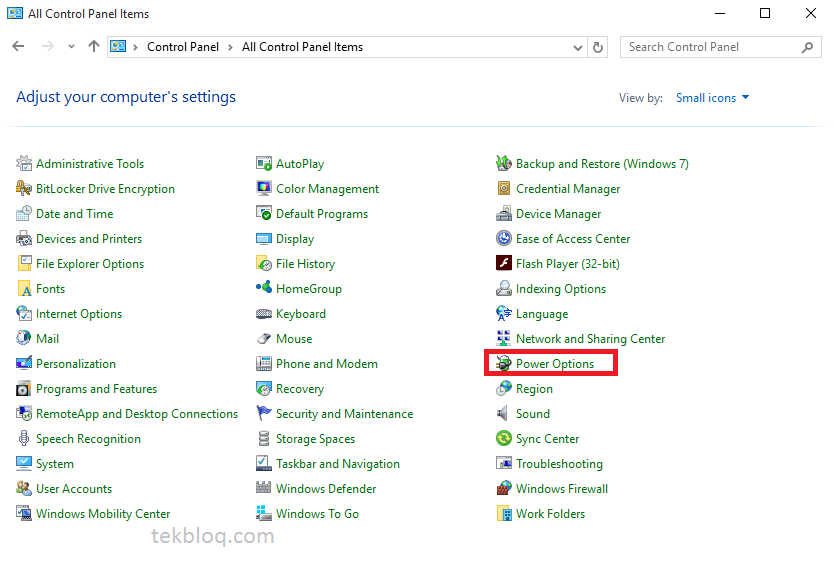Click the Mail icon
Screen dimensions: 834x567
[24, 338]
